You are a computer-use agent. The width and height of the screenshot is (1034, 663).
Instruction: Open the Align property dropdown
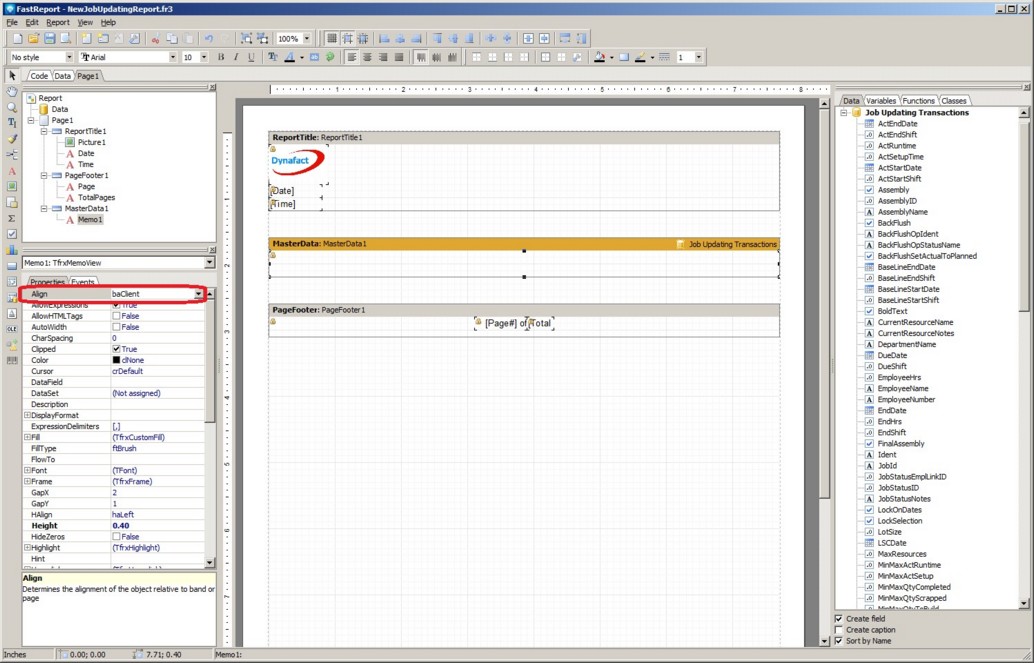click(x=198, y=294)
